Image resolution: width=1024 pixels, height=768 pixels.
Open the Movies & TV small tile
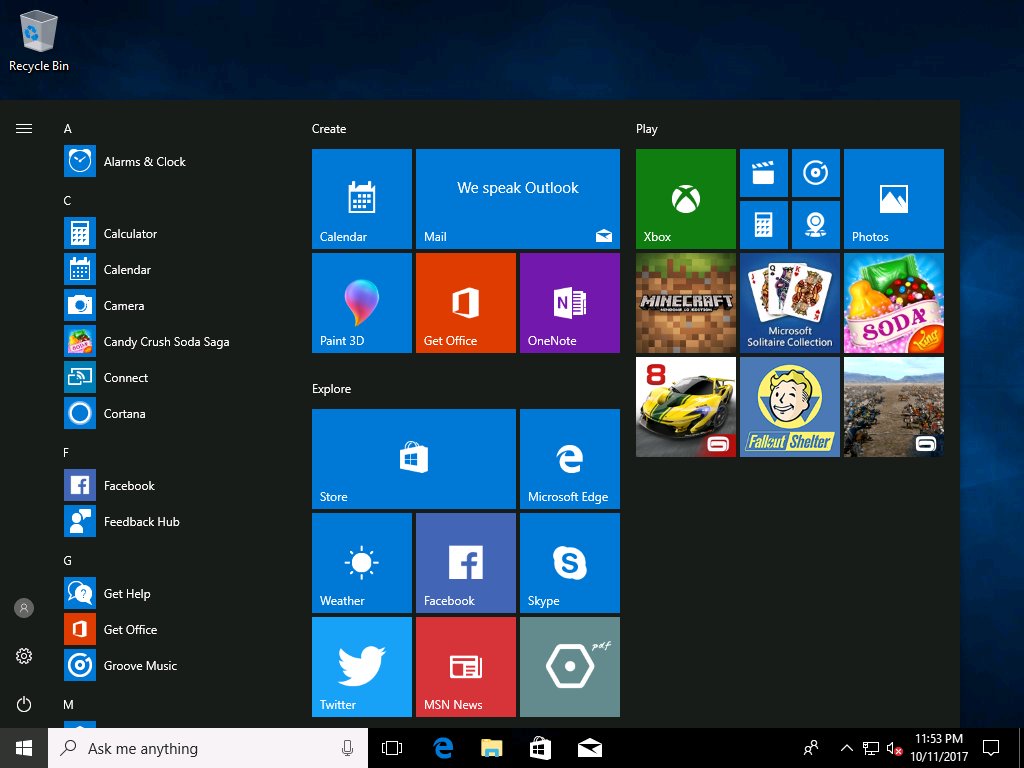click(763, 173)
